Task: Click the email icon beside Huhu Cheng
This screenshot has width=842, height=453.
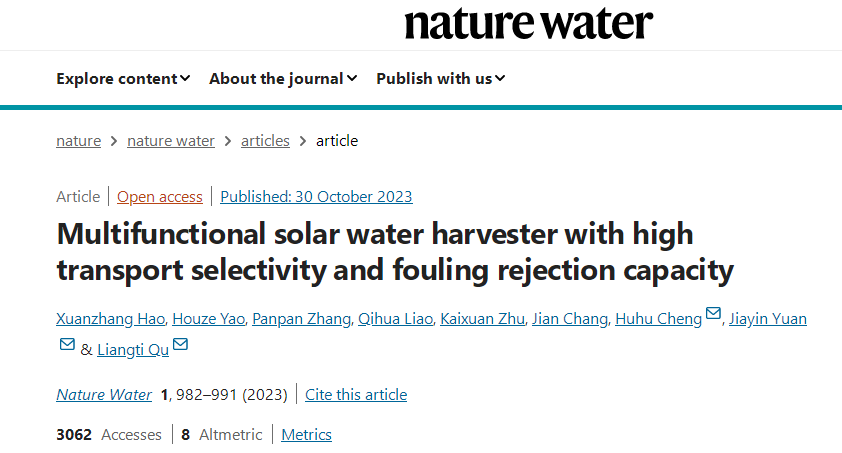Action: pyautogui.click(x=713, y=313)
